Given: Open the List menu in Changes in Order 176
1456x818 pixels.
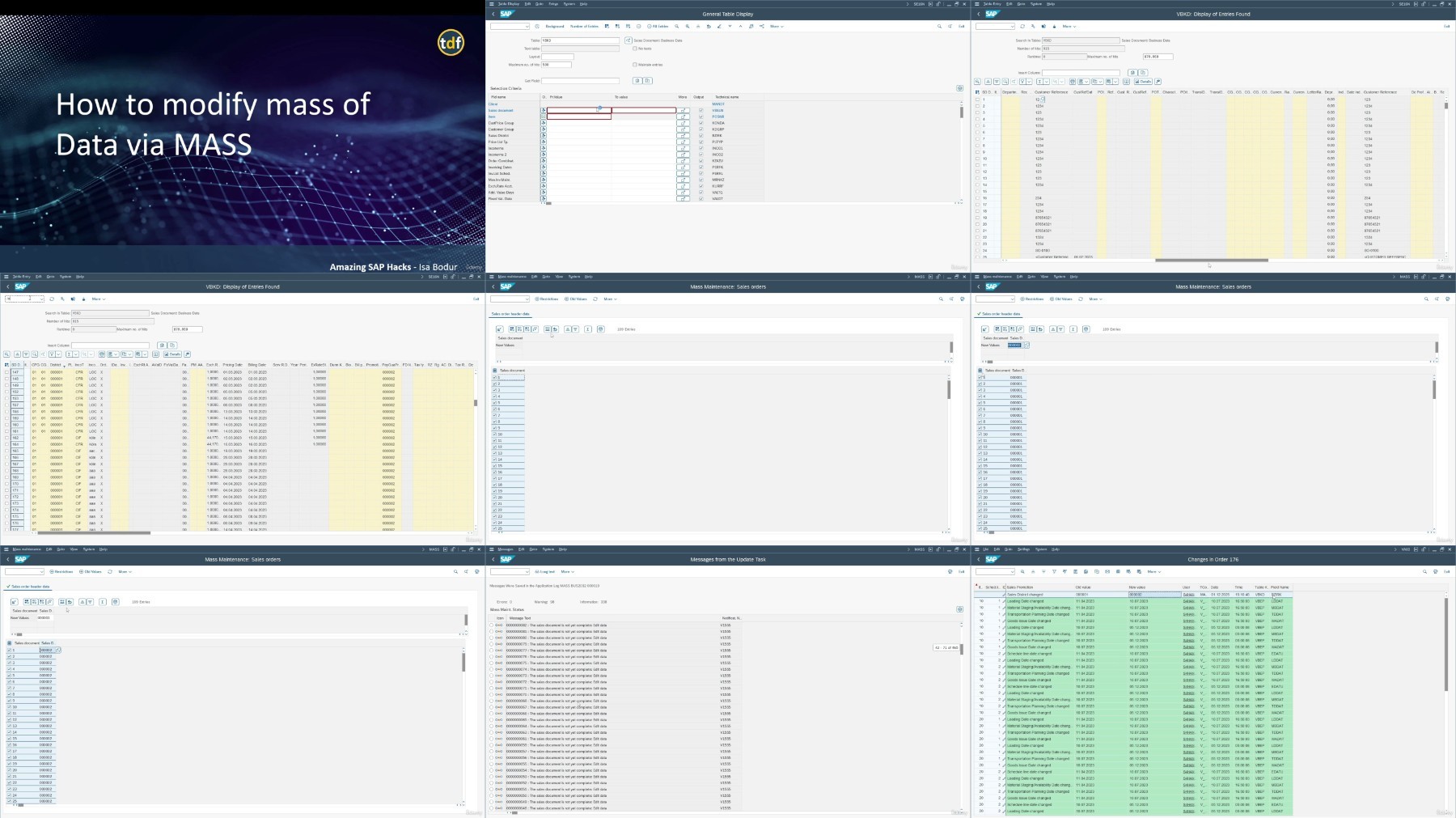Looking at the screenshot, I should [986, 549].
